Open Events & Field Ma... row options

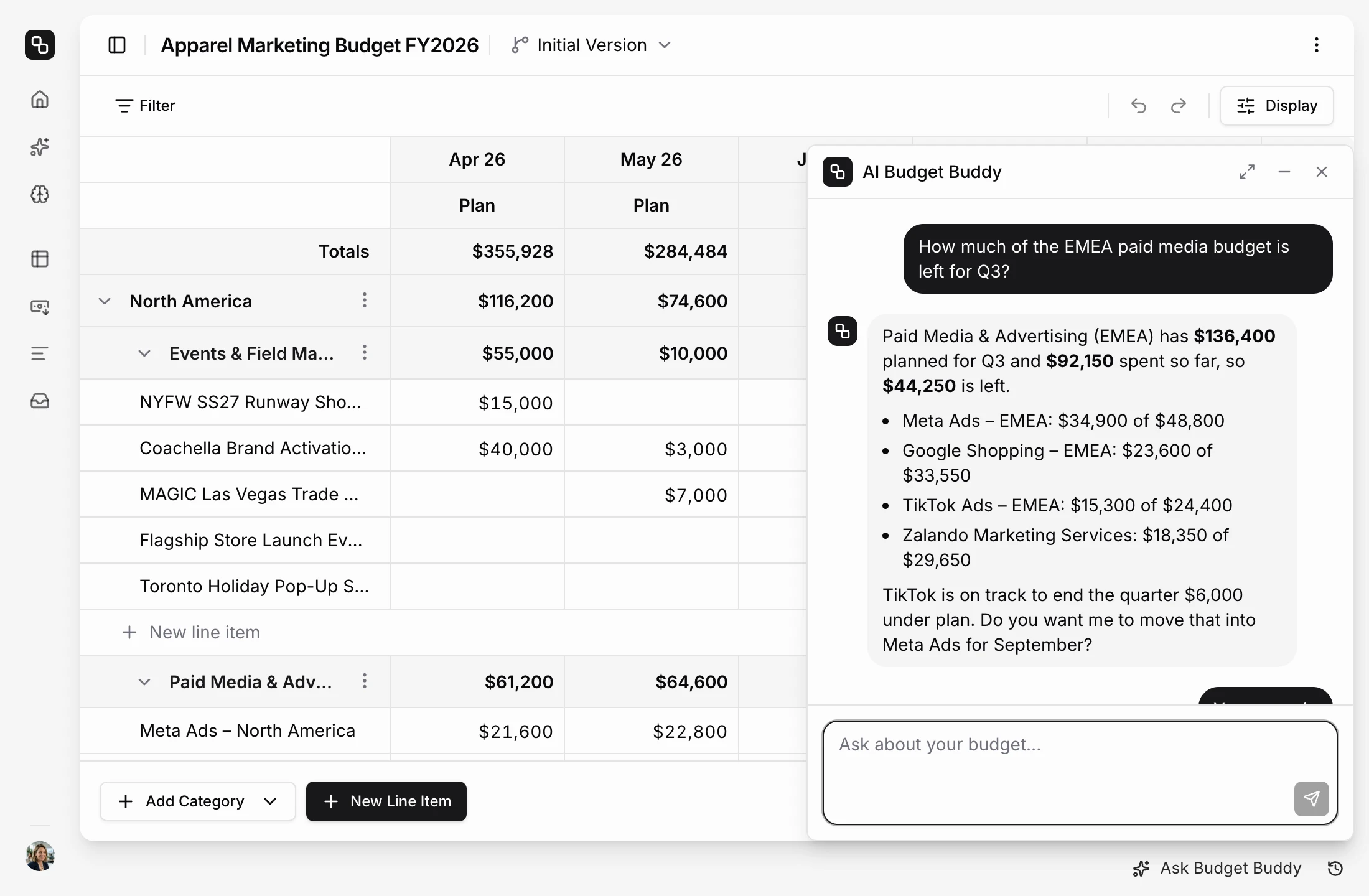365,353
